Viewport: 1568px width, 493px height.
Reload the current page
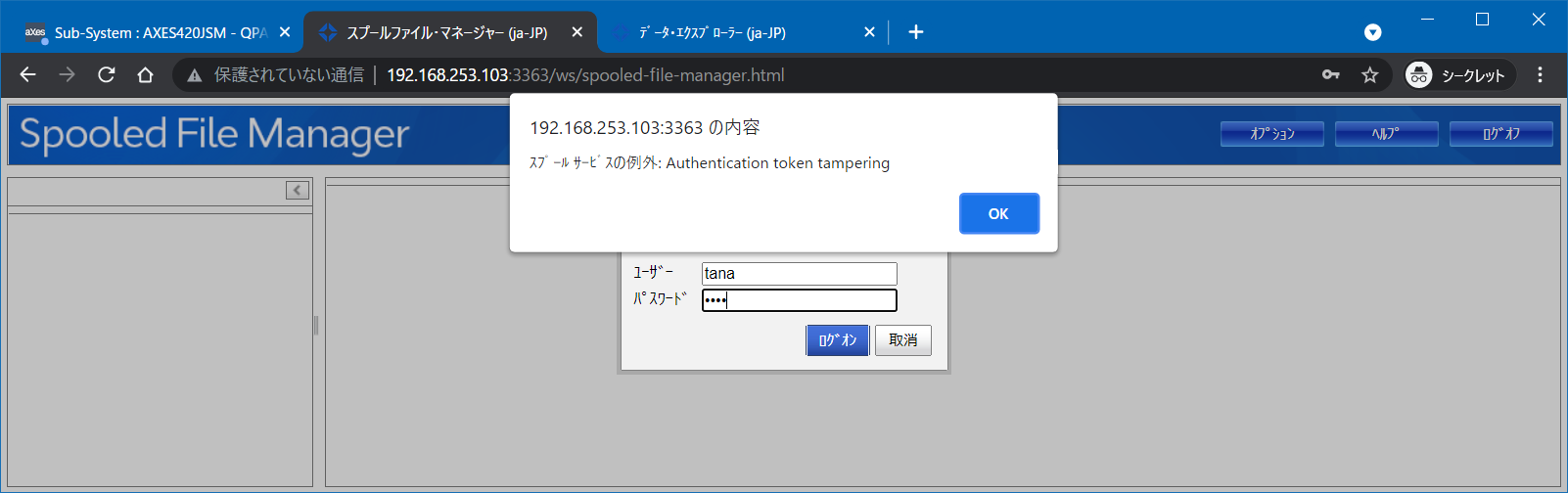click(106, 75)
